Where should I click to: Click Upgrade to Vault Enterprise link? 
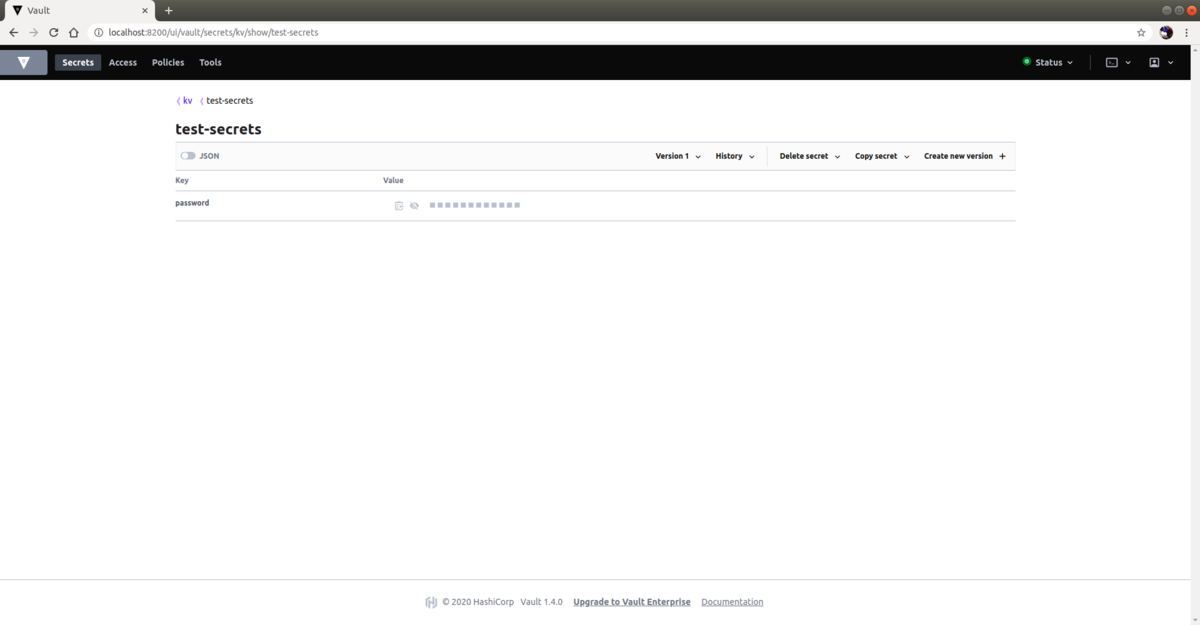pyautogui.click(x=631, y=602)
